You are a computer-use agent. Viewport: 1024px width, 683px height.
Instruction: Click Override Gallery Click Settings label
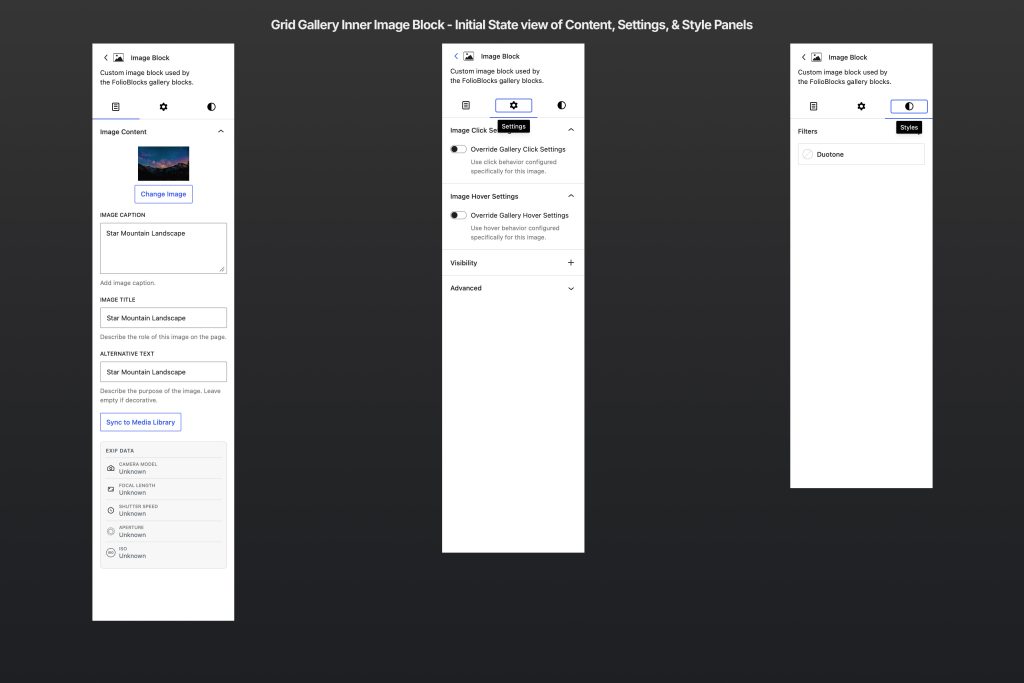(x=518, y=149)
